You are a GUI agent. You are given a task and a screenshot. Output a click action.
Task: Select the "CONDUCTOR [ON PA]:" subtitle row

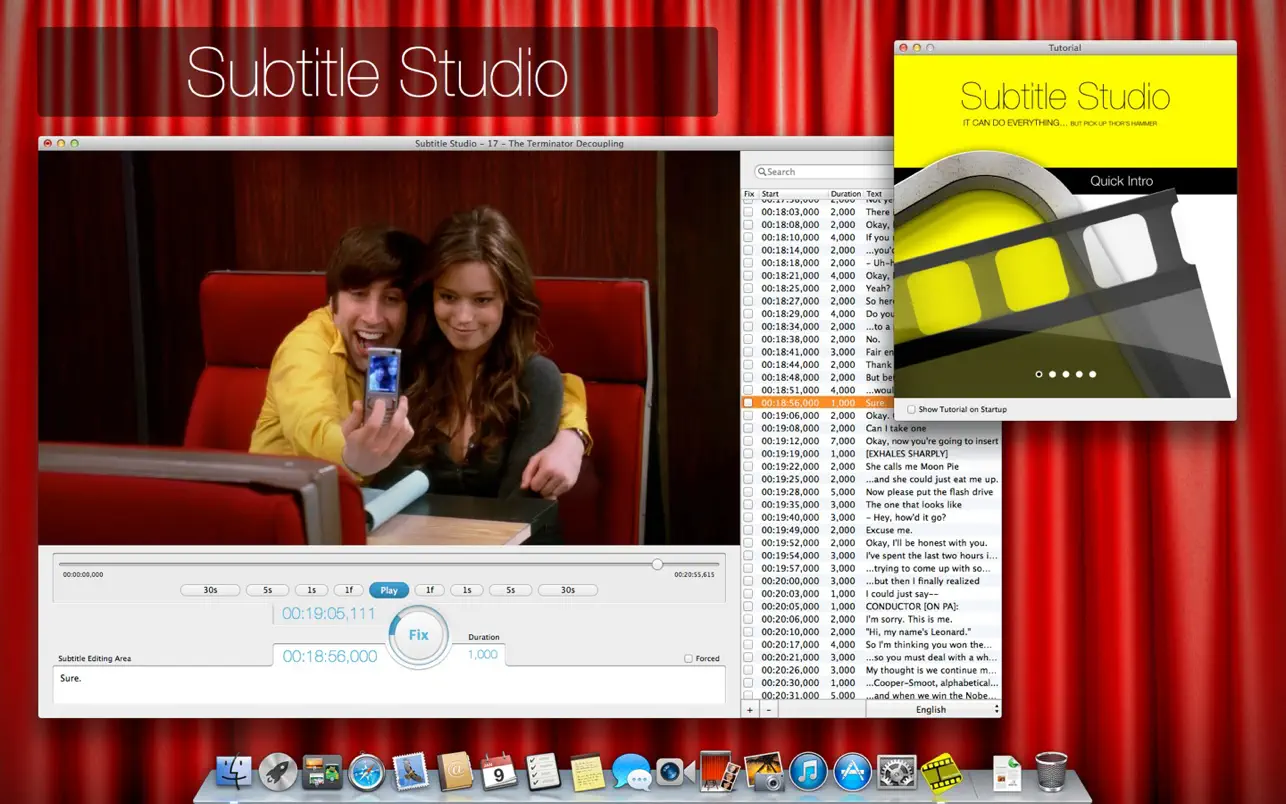pos(870,606)
